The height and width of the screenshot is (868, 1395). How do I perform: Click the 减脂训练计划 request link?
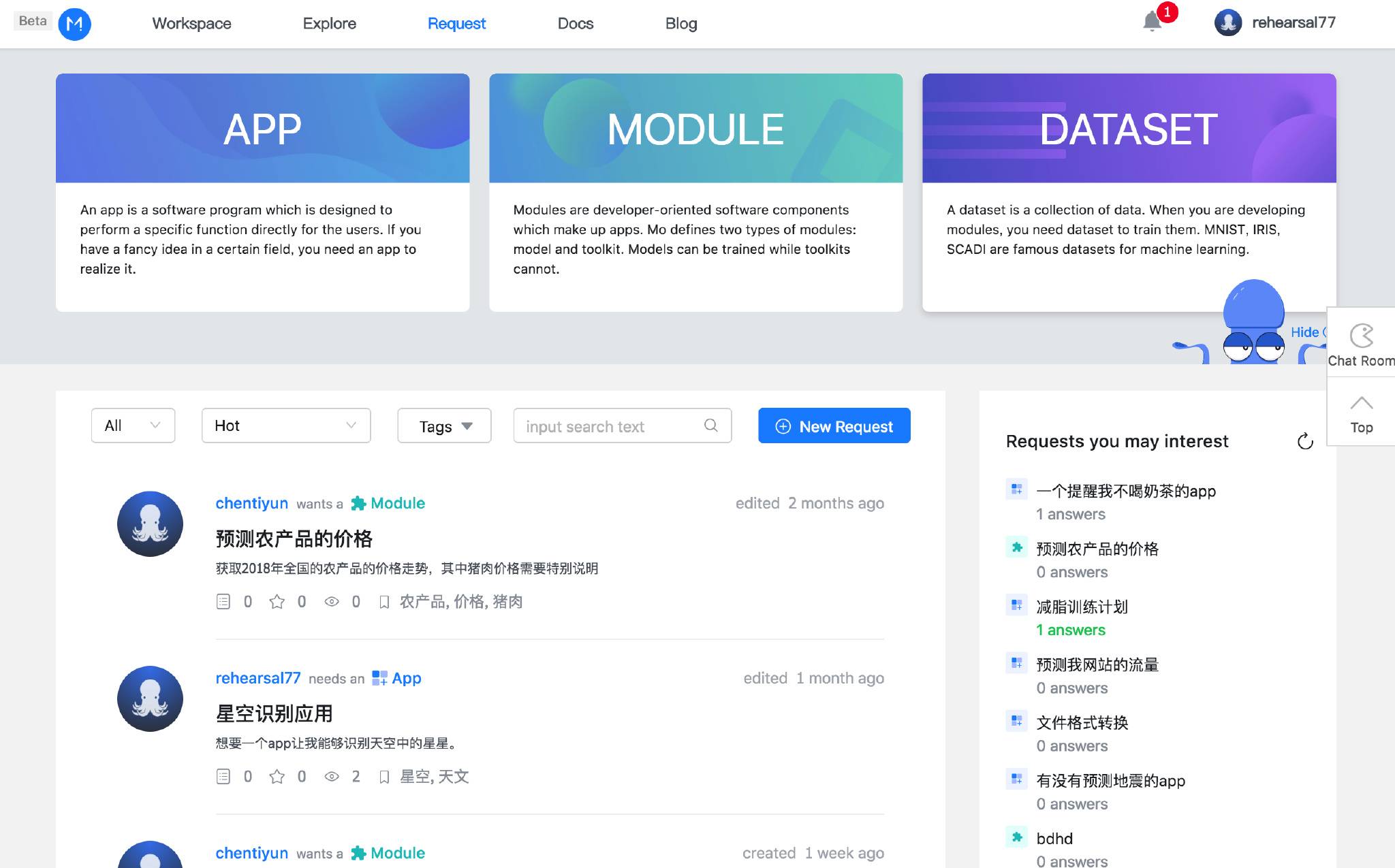tap(1084, 607)
